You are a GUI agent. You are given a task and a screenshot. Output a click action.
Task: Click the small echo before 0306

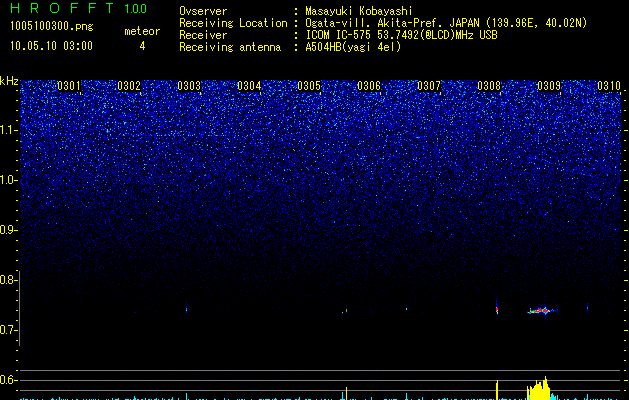pyautogui.click(x=345, y=311)
